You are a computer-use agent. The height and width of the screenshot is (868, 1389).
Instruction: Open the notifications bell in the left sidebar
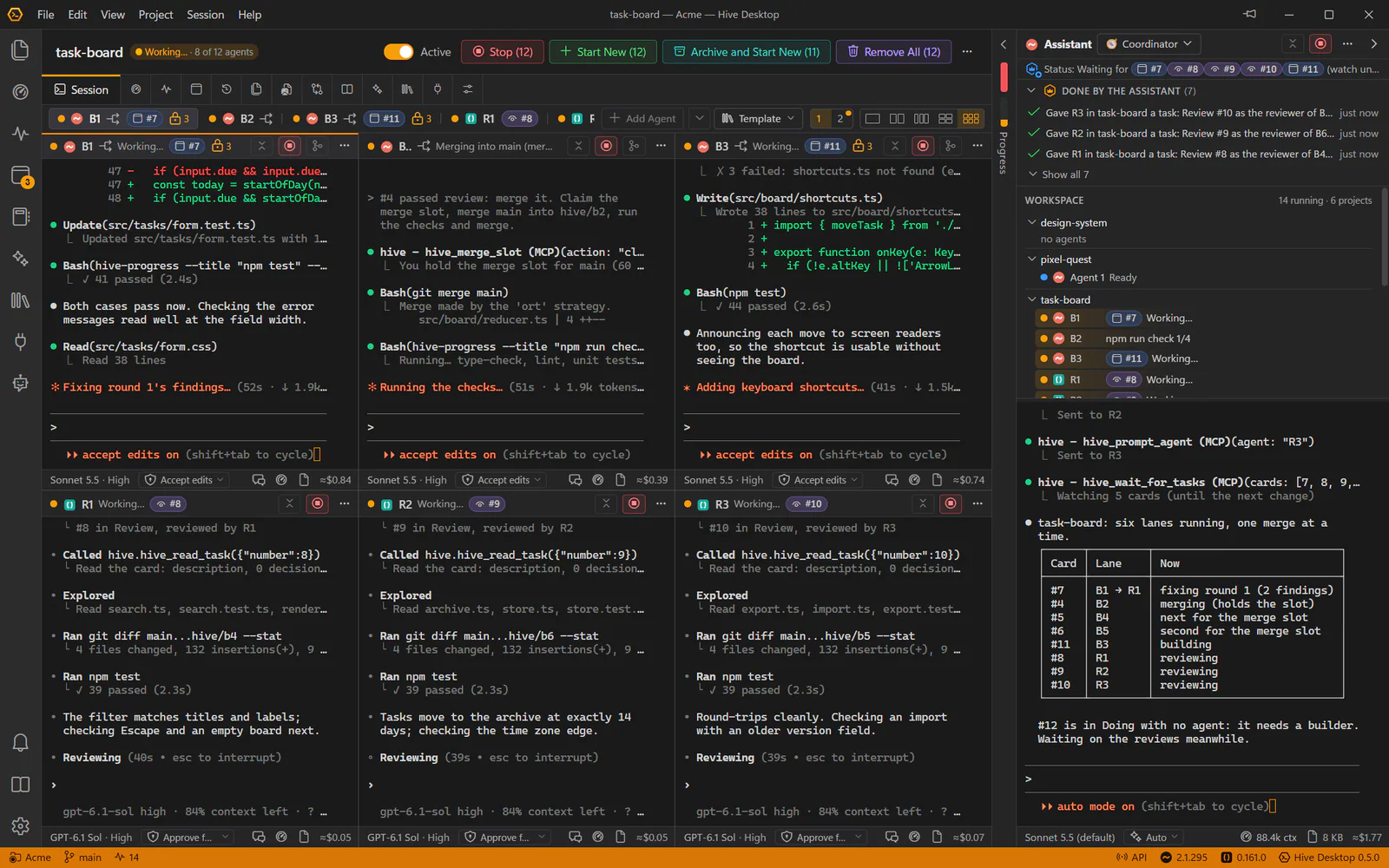point(20,743)
